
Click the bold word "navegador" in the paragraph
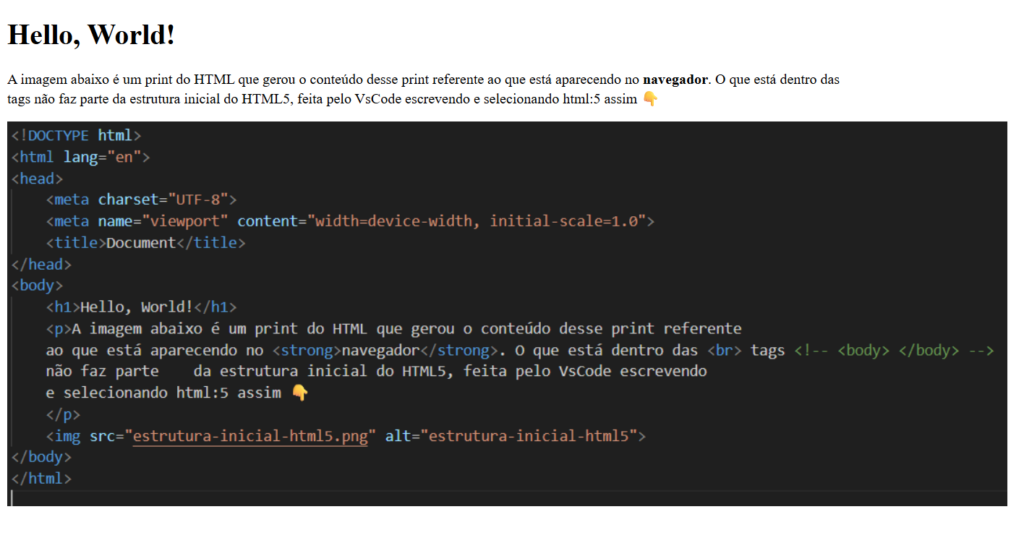[675, 79]
